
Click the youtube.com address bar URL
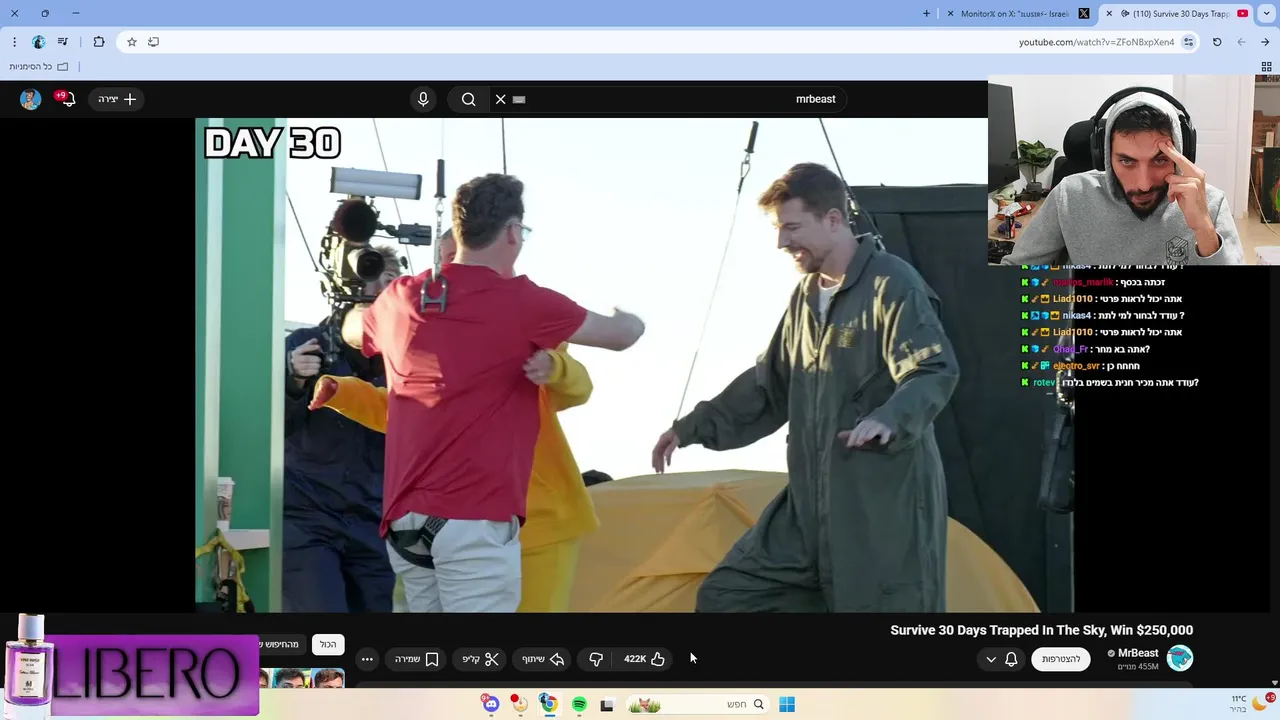[1096, 42]
